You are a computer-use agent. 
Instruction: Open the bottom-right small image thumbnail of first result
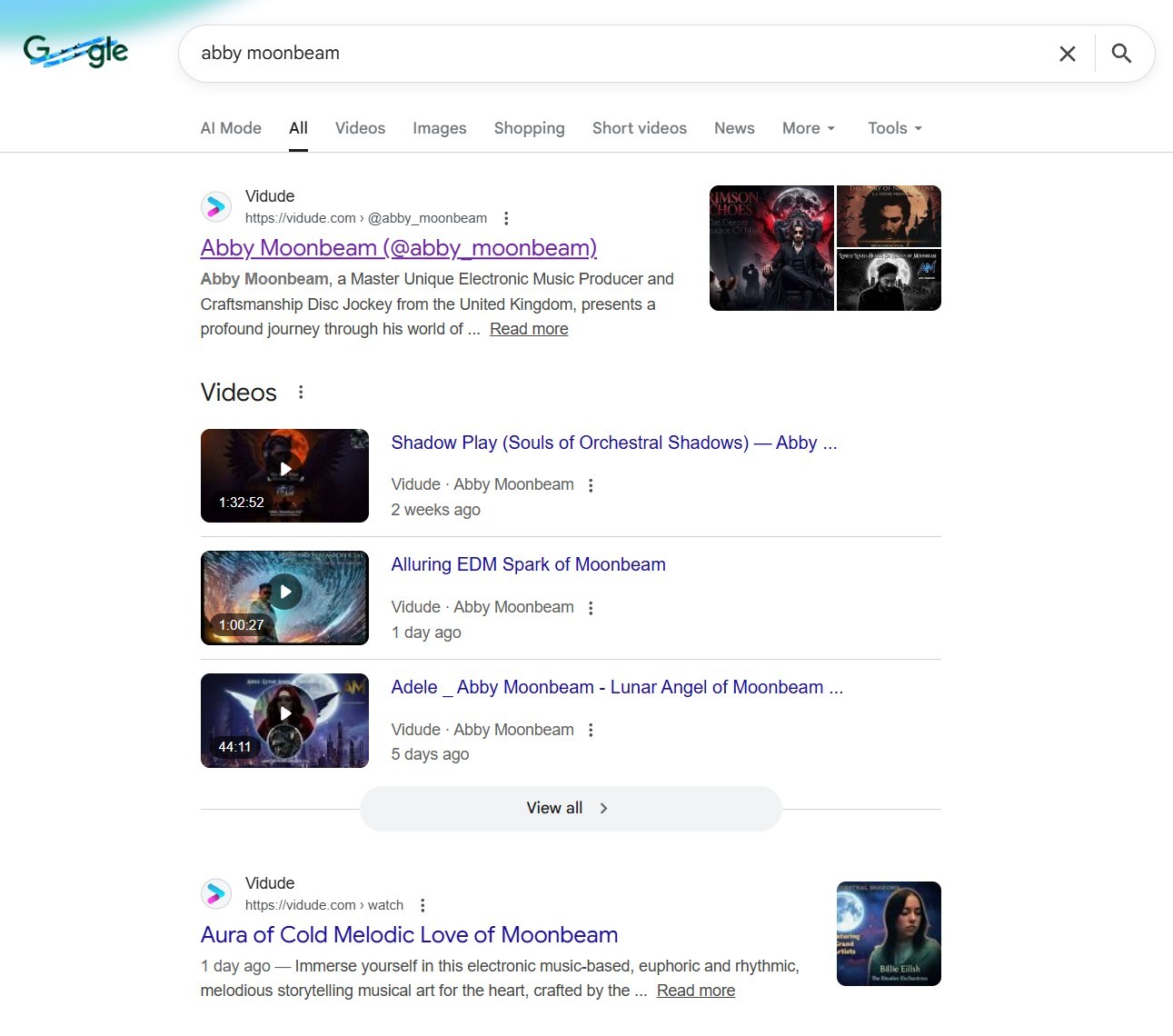tap(889, 281)
